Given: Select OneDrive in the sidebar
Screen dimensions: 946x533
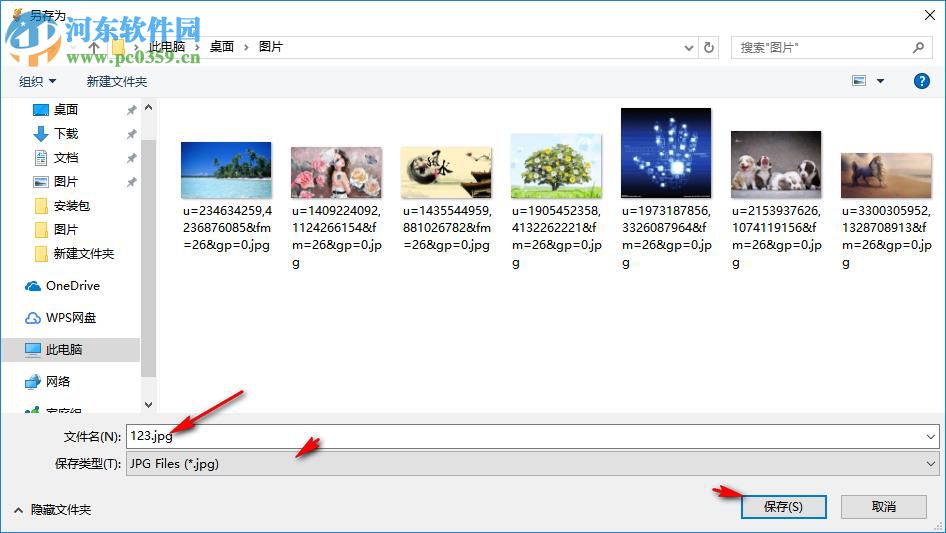Looking at the screenshot, I should pos(73,286).
